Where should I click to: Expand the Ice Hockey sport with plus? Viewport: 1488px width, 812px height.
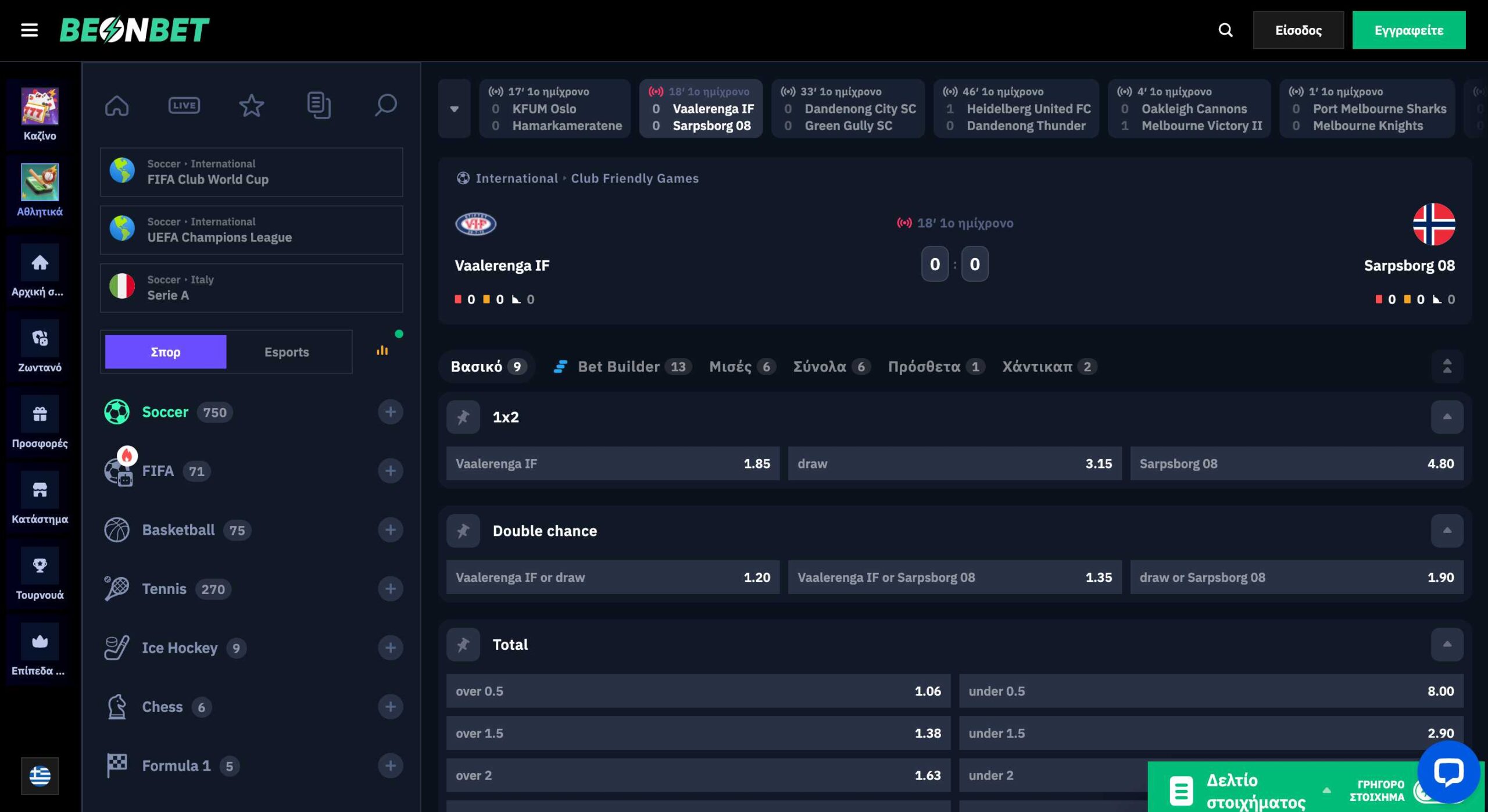(391, 648)
